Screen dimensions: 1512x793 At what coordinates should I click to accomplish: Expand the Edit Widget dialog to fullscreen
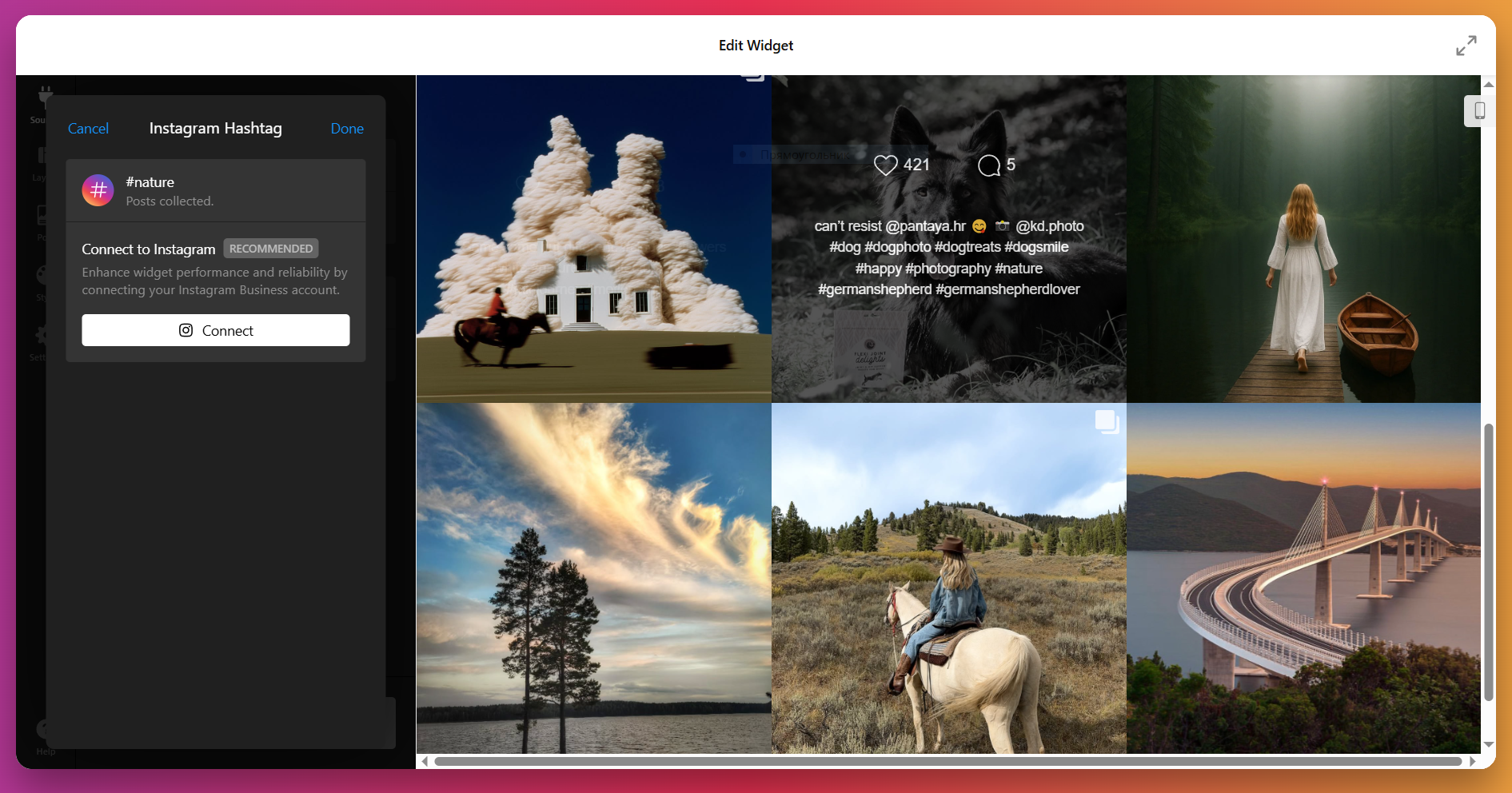click(x=1466, y=46)
